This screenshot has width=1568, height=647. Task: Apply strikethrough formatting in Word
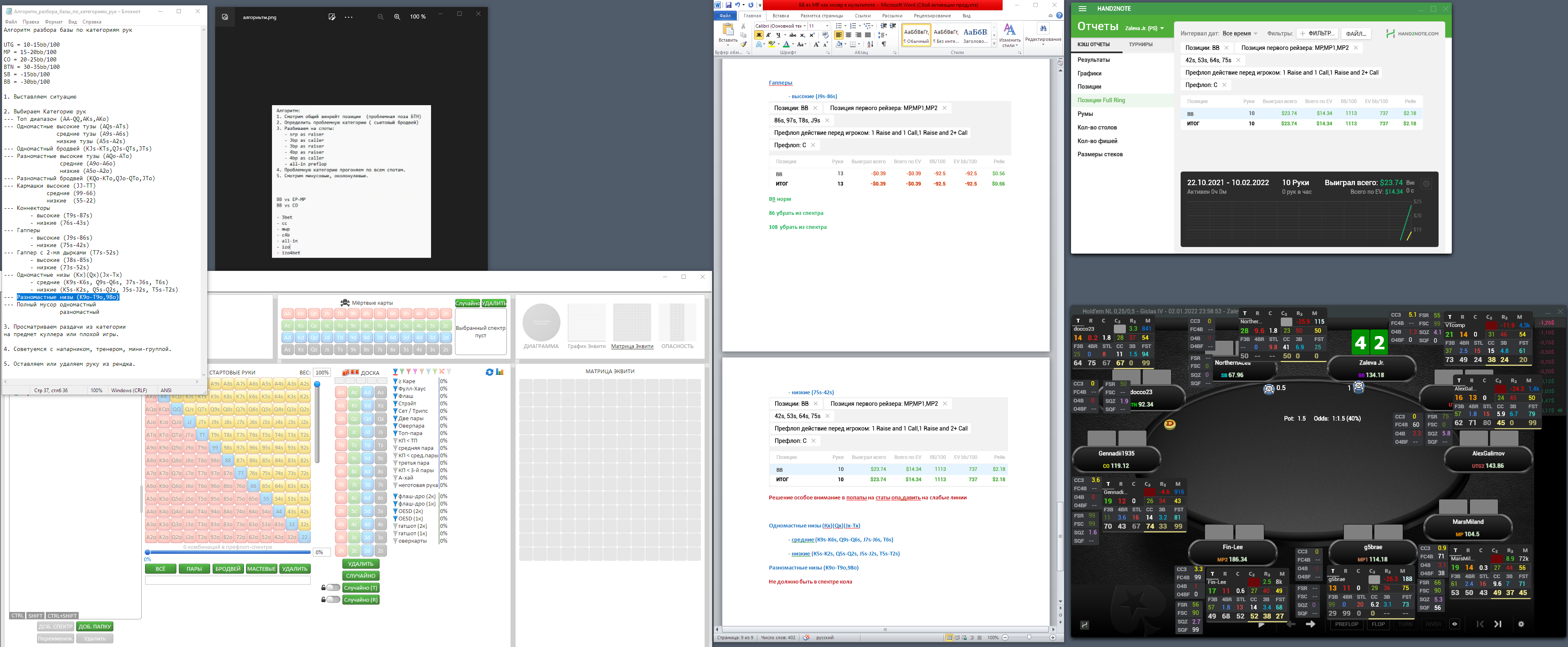792,35
